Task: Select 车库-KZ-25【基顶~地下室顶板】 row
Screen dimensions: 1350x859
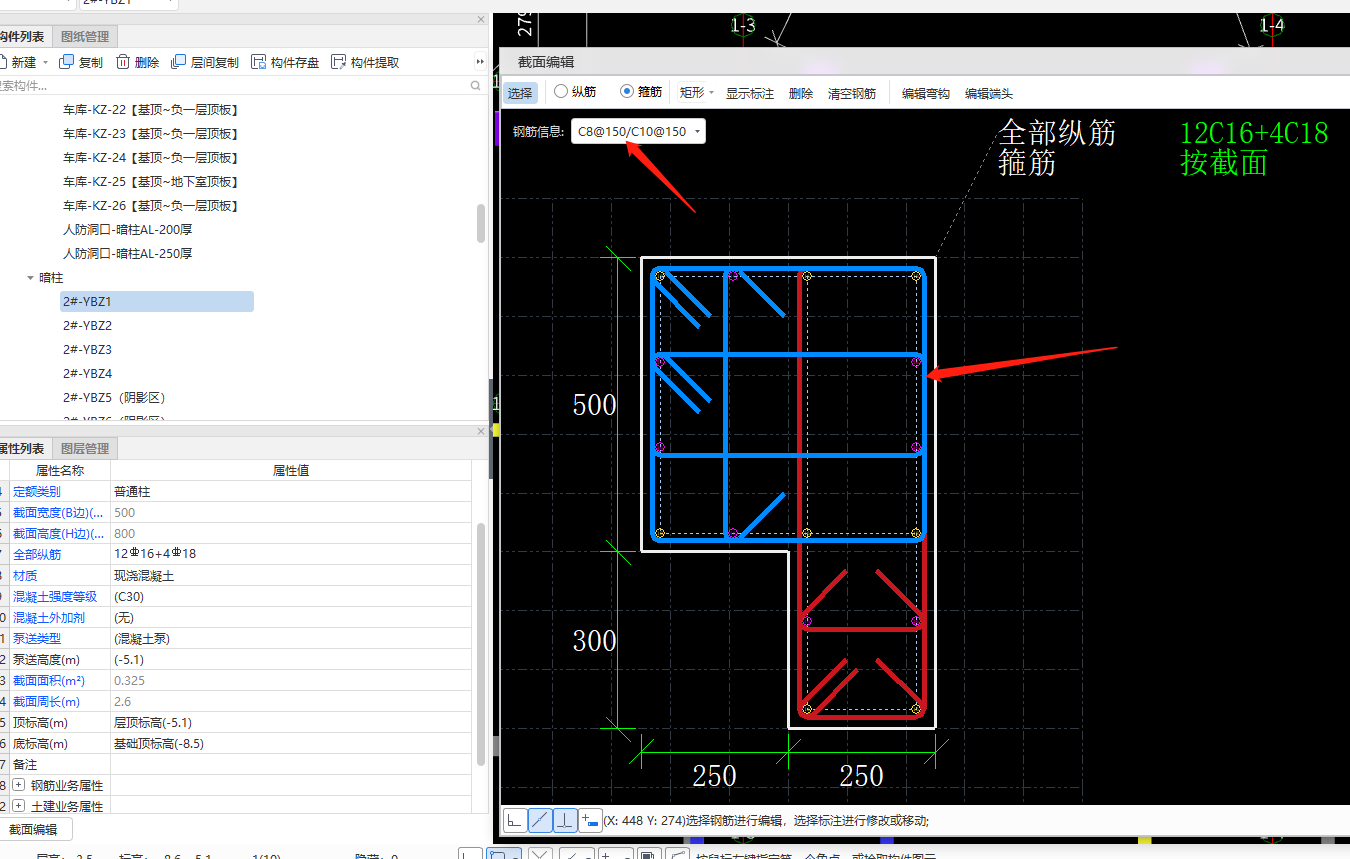Action: 150,181
